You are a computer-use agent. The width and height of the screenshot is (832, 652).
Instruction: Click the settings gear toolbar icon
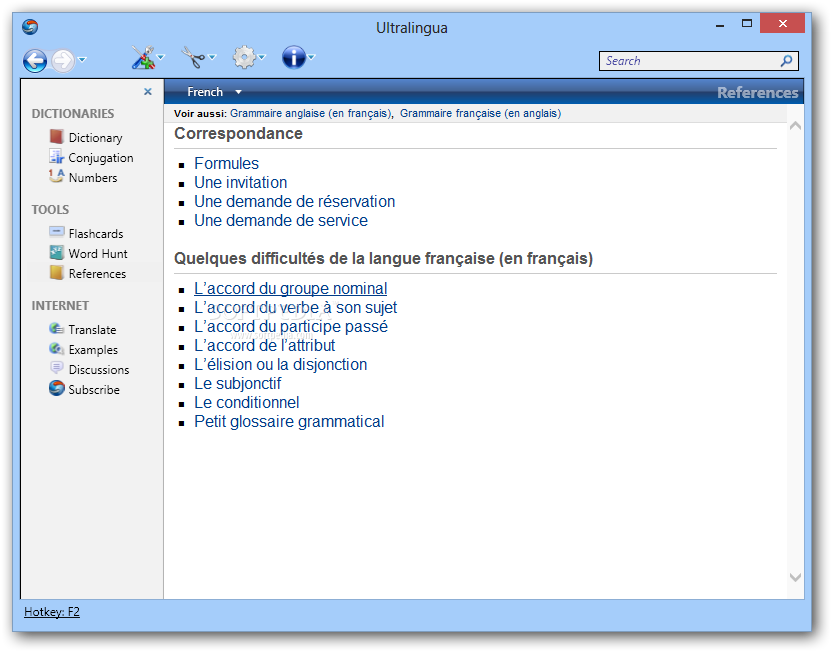[x=244, y=57]
